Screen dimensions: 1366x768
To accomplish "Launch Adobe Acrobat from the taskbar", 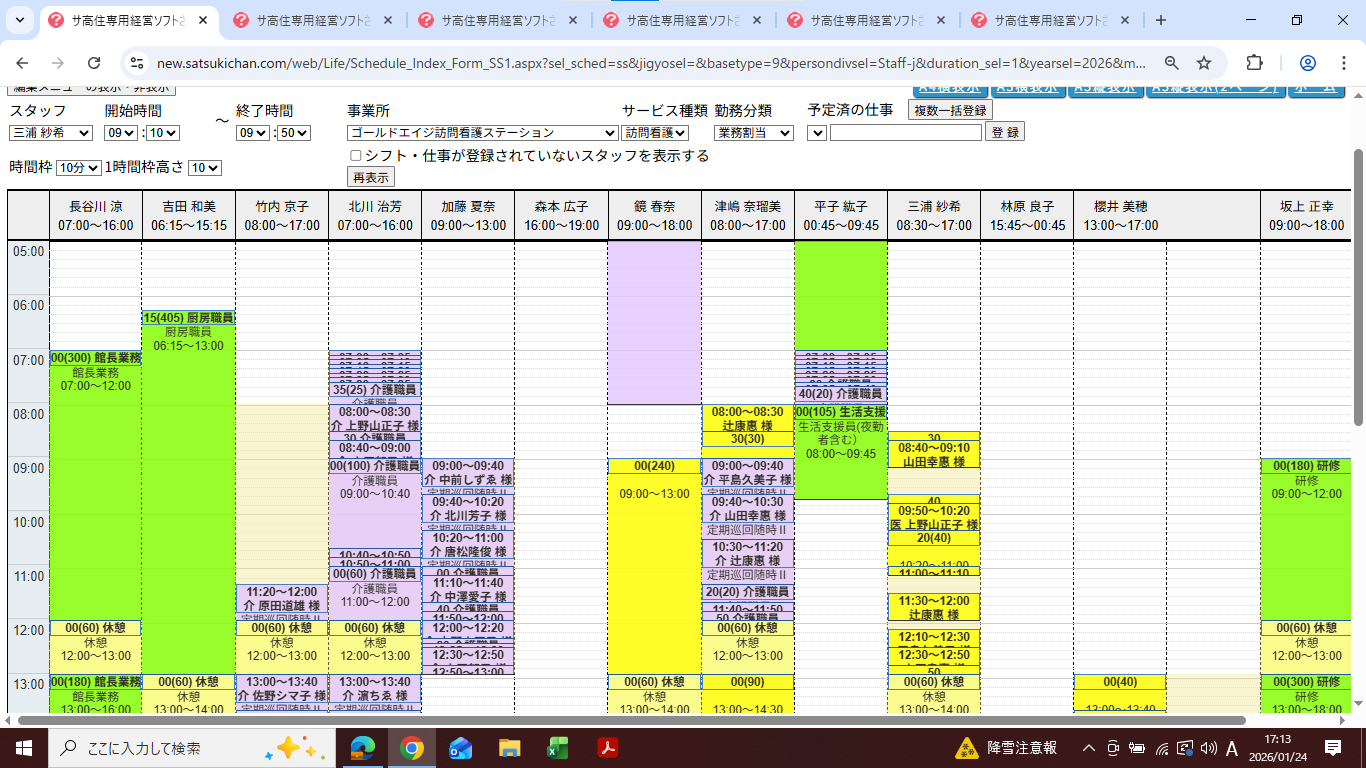I will point(607,748).
